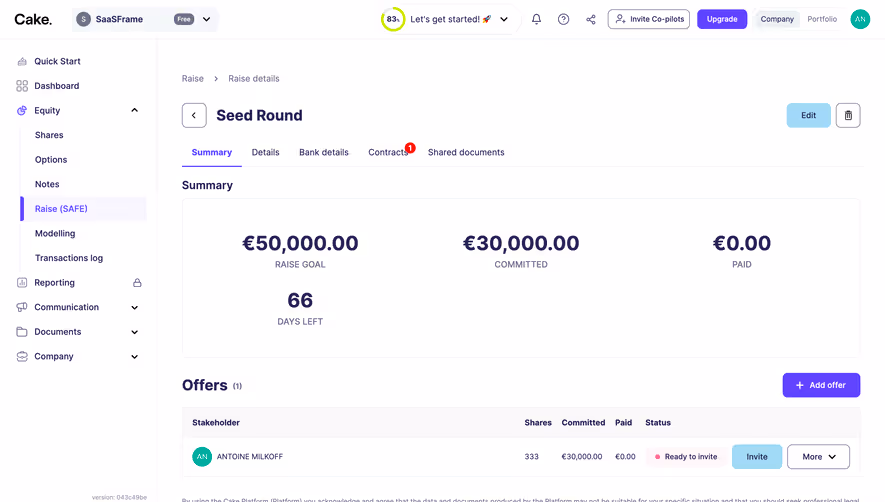Open the Shared documents tab
The image size is (885, 502).
(466, 152)
